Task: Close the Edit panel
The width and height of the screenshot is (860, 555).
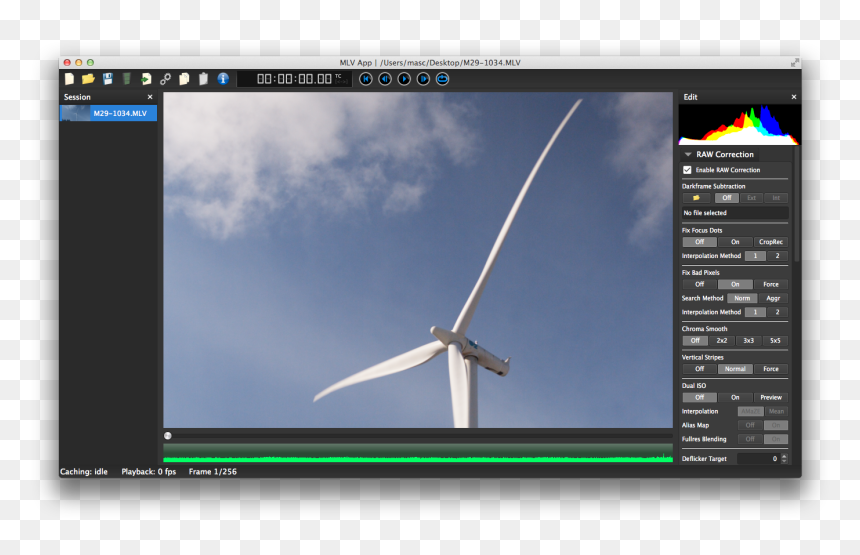Action: [x=794, y=97]
